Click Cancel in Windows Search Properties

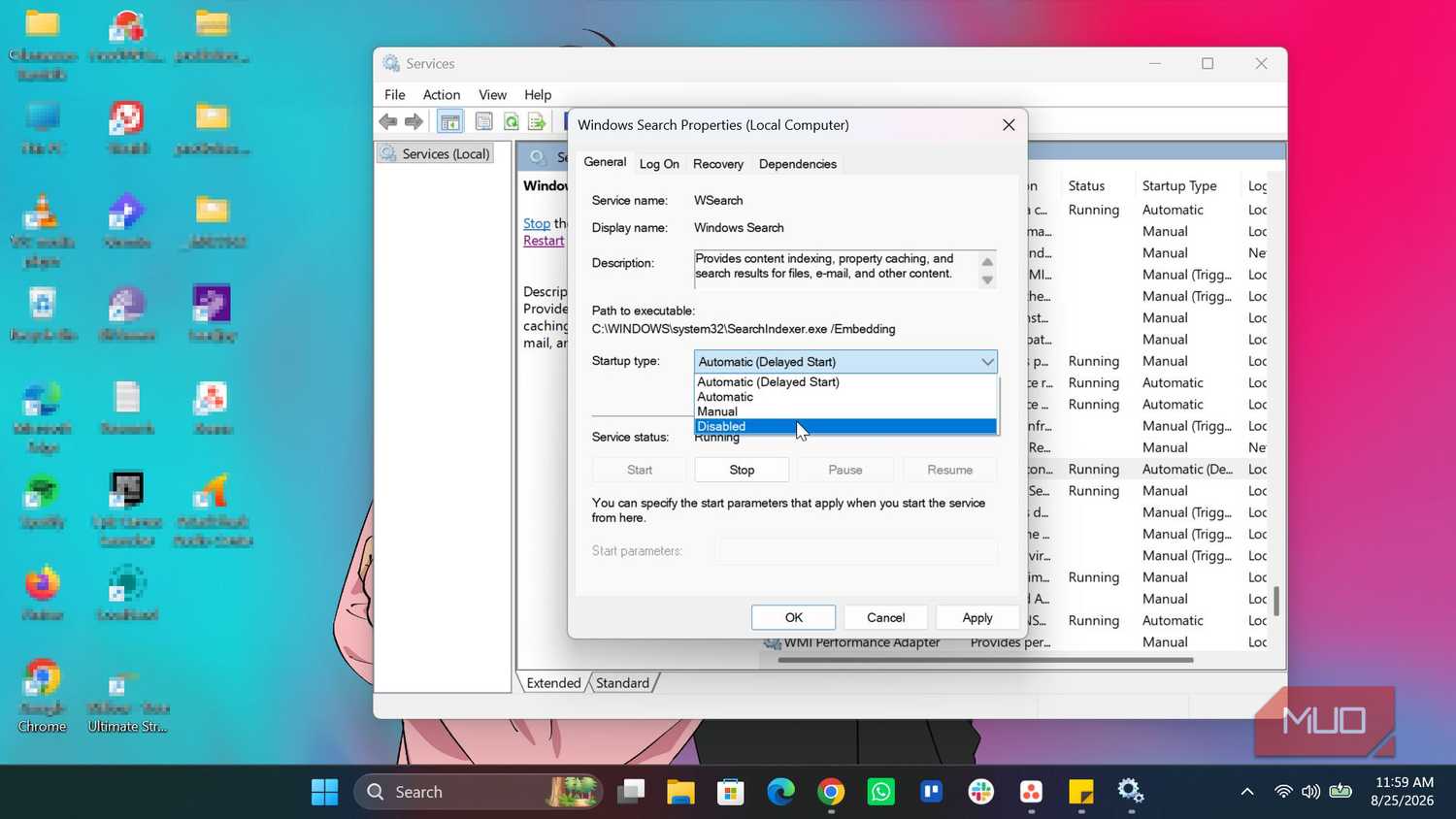pyautogui.click(x=885, y=617)
